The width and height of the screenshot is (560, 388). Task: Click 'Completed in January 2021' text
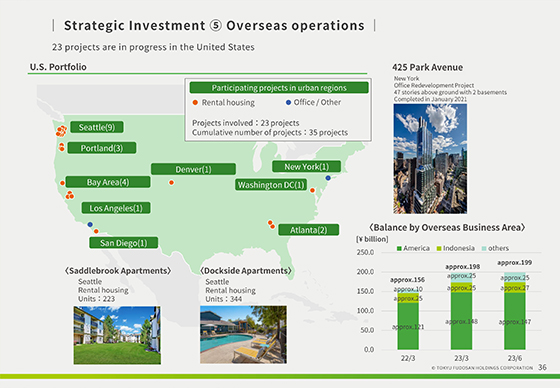[430, 99]
